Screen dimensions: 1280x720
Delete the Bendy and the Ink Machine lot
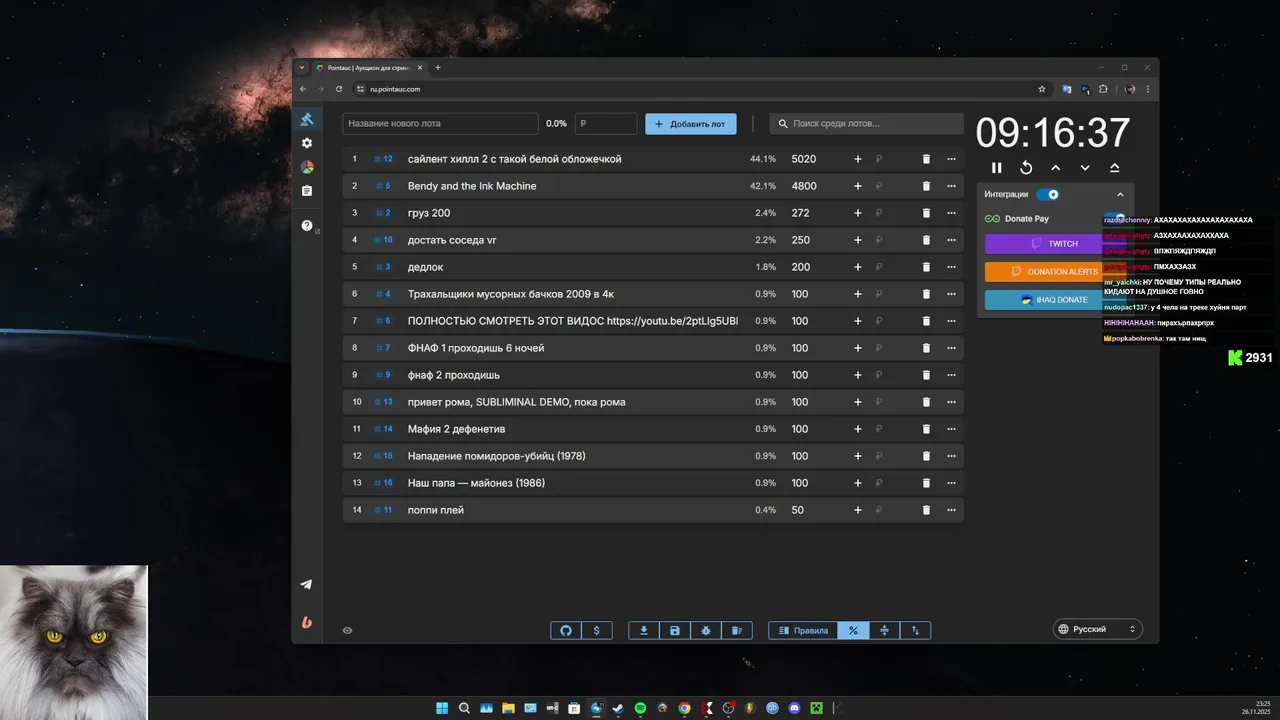(x=926, y=186)
